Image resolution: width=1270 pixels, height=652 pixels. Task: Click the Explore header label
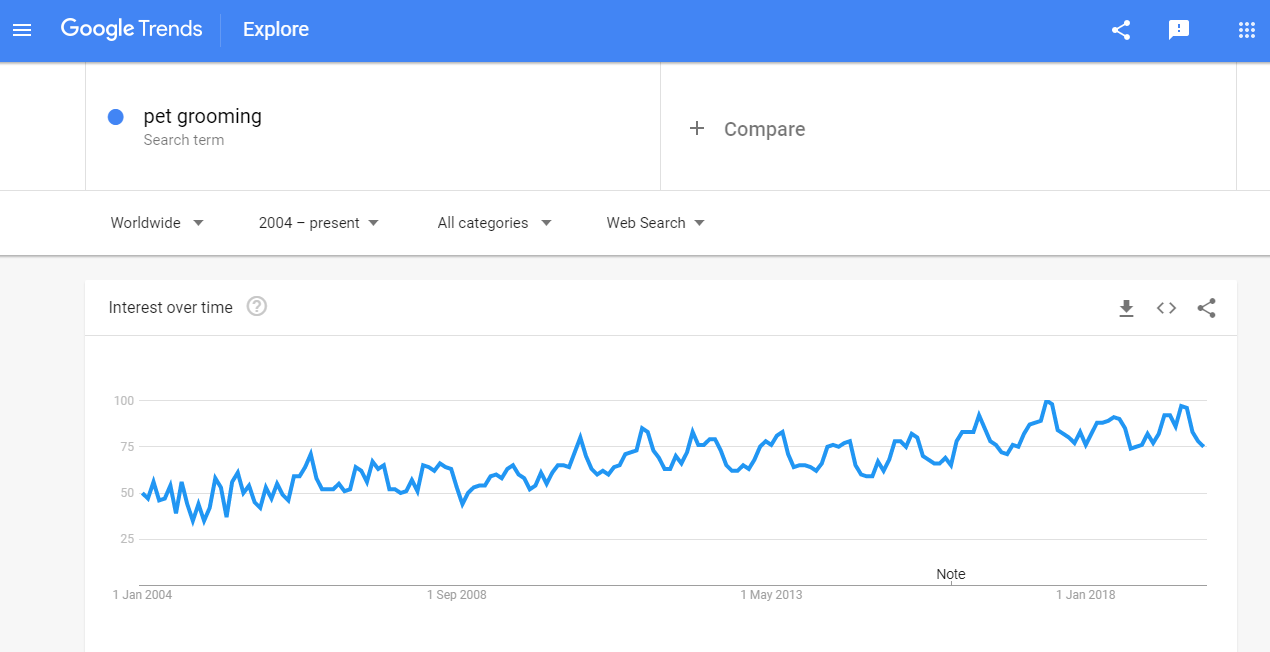(x=276, y=29)
